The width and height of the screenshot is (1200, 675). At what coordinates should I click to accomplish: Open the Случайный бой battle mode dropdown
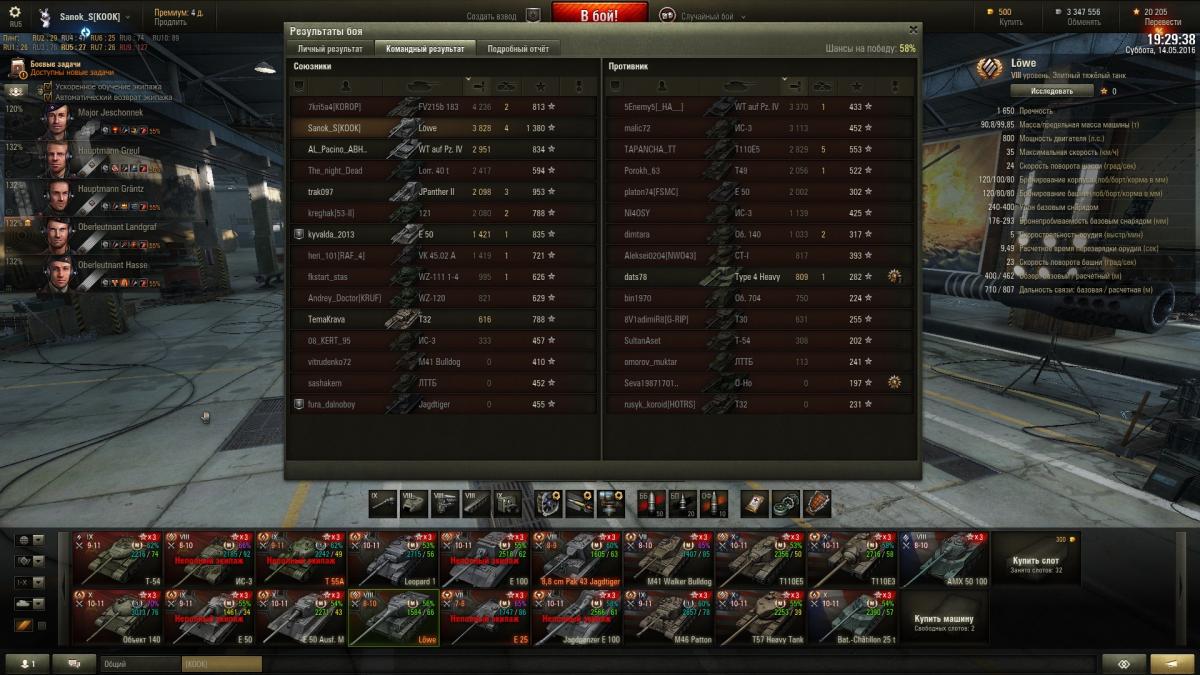[711, 16]
